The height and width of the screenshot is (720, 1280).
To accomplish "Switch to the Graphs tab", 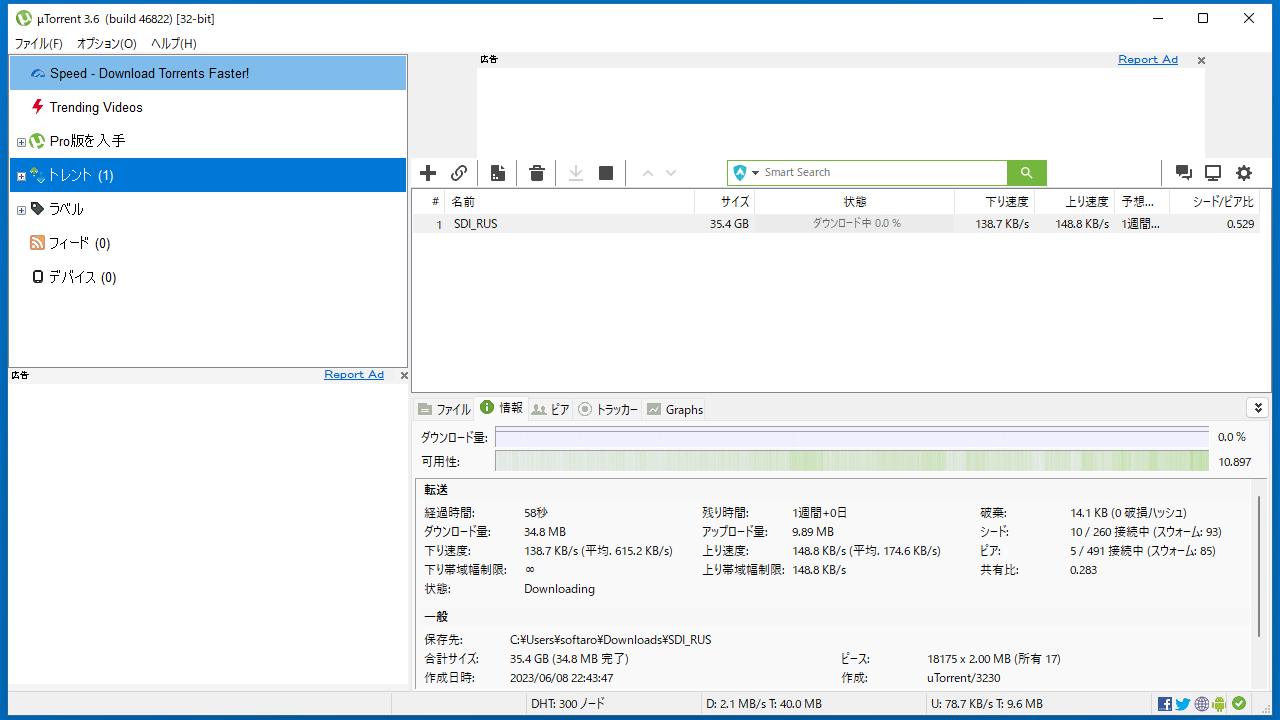I will [675, 409].
